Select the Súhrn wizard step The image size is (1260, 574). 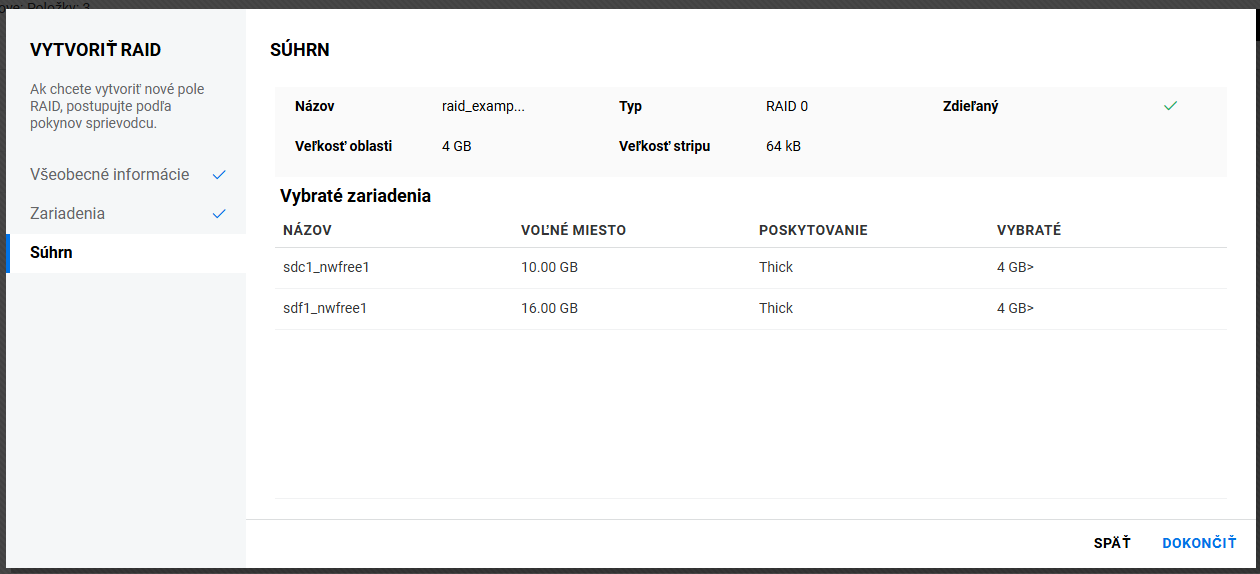(51, 253)
